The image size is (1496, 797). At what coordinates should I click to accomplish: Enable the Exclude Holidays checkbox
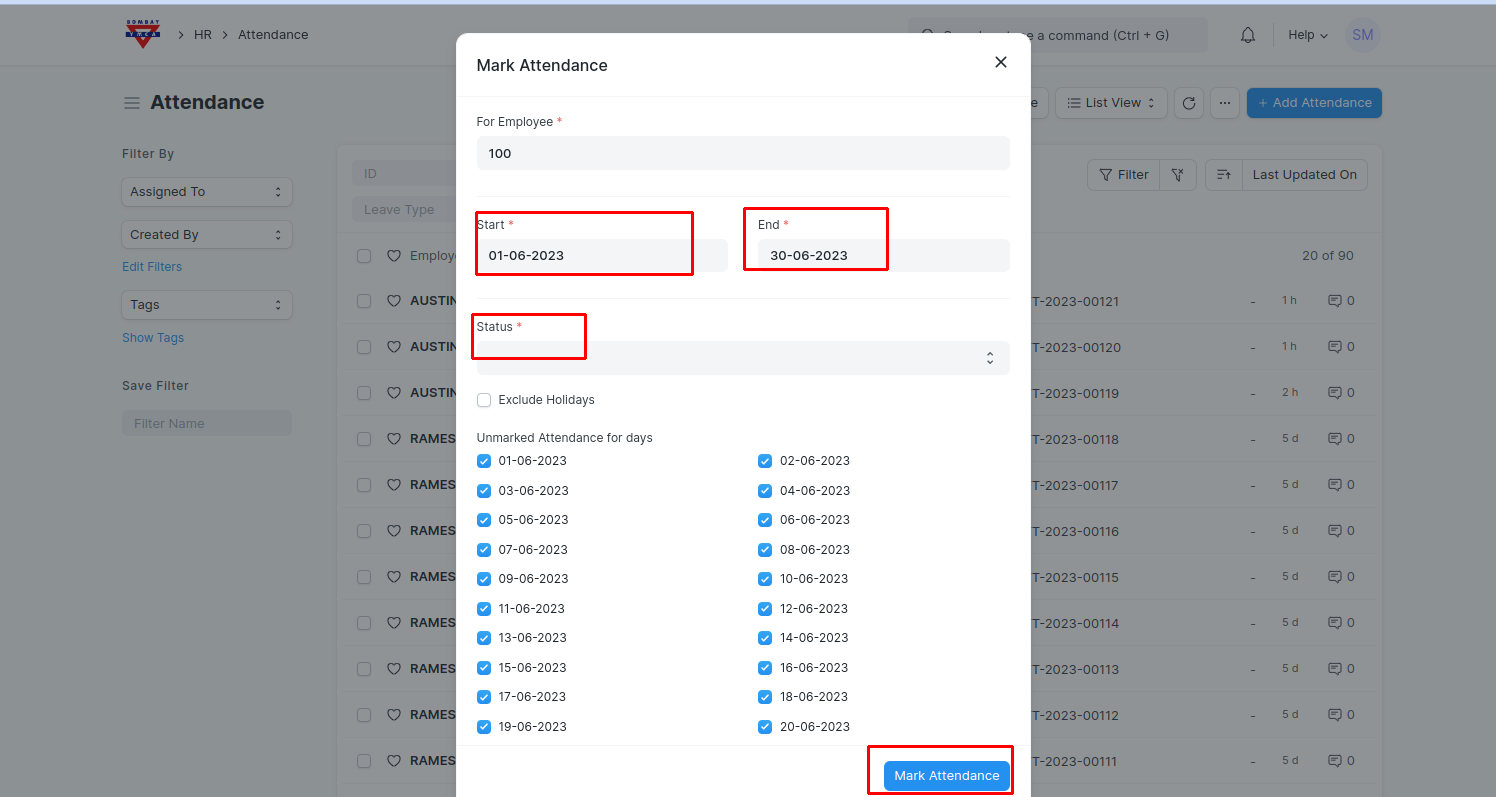pos(484,400)
